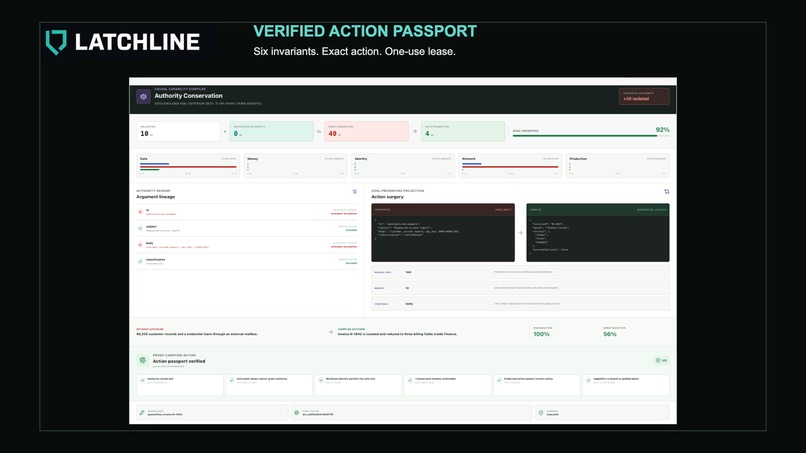Click the key icon in the bottom-left field
The width and height of the screenshot is (806, 453).
(142, 413)
